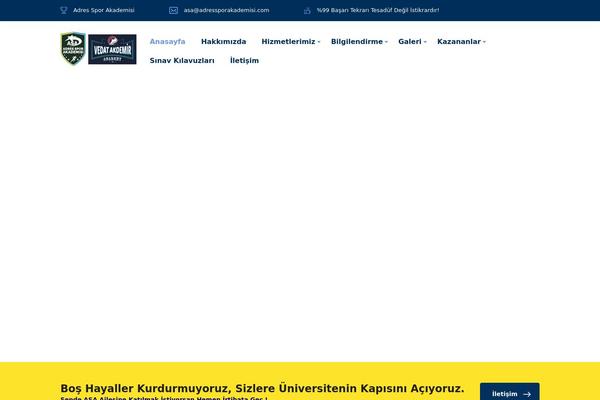600x400 pixels.
Task: Open the Vedat Akdemir Akademi logo
Action: pyautogui.click(x=112, y=49)
